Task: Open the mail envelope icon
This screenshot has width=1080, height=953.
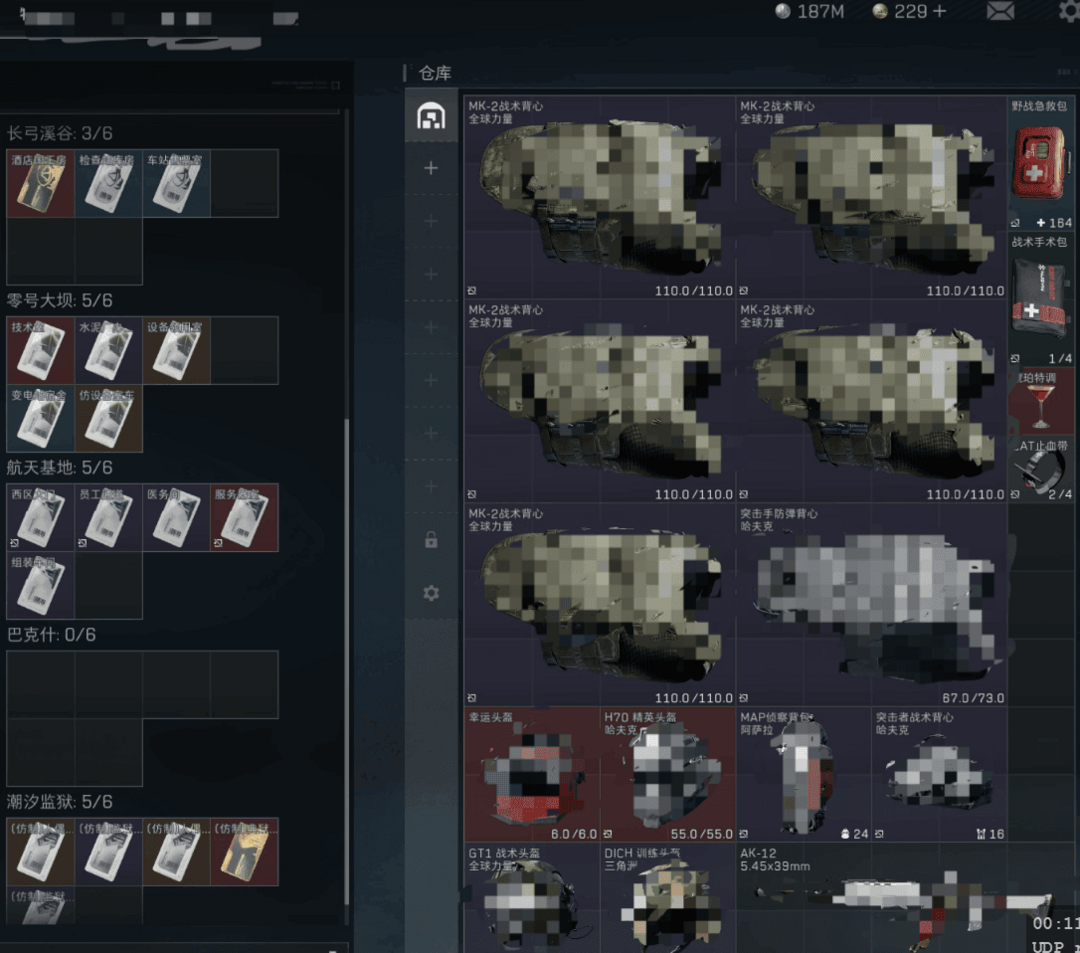Action: pyautogui.click(x=1000, y=12)
